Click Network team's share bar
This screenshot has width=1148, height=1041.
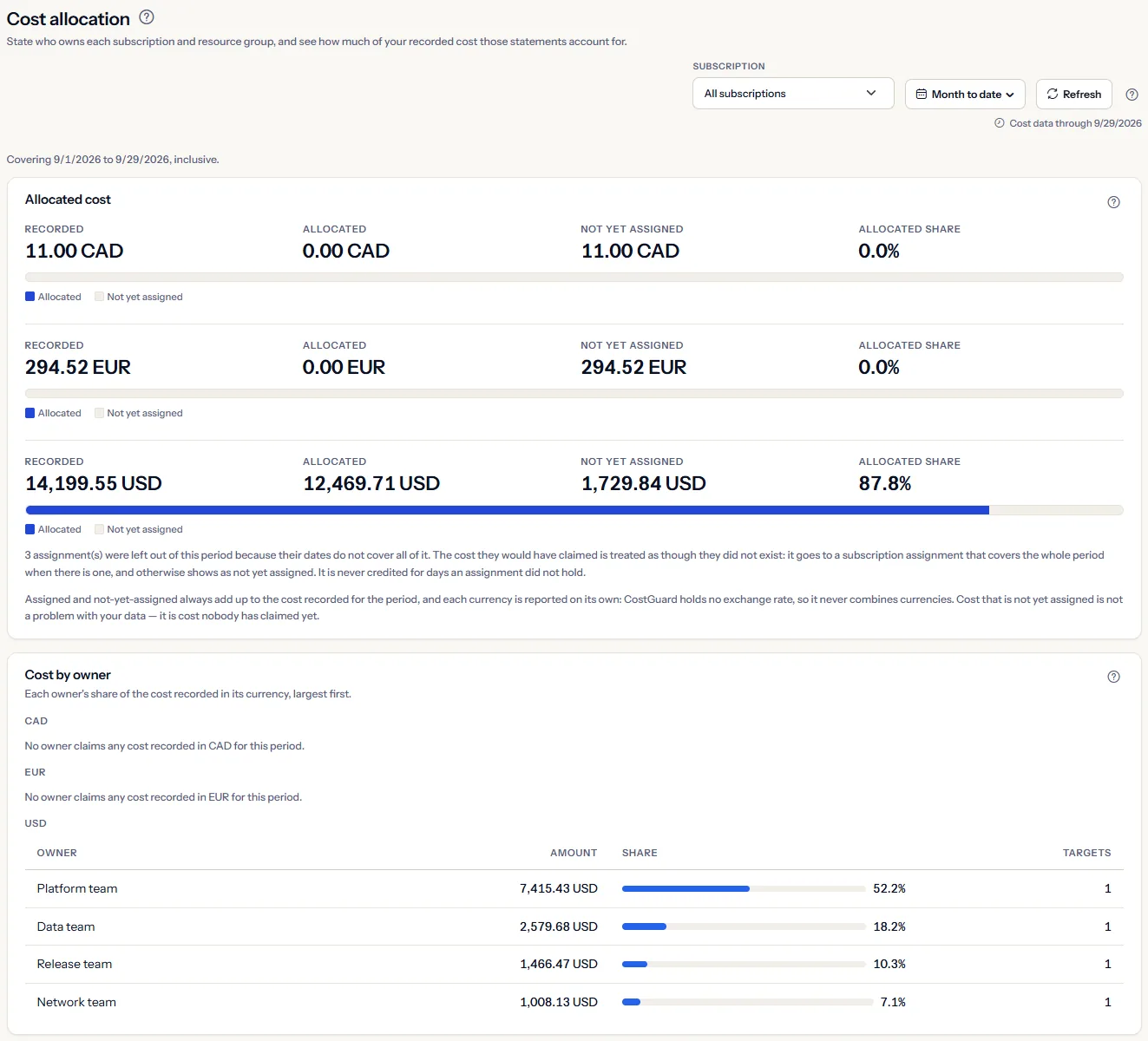point(747,1002)
